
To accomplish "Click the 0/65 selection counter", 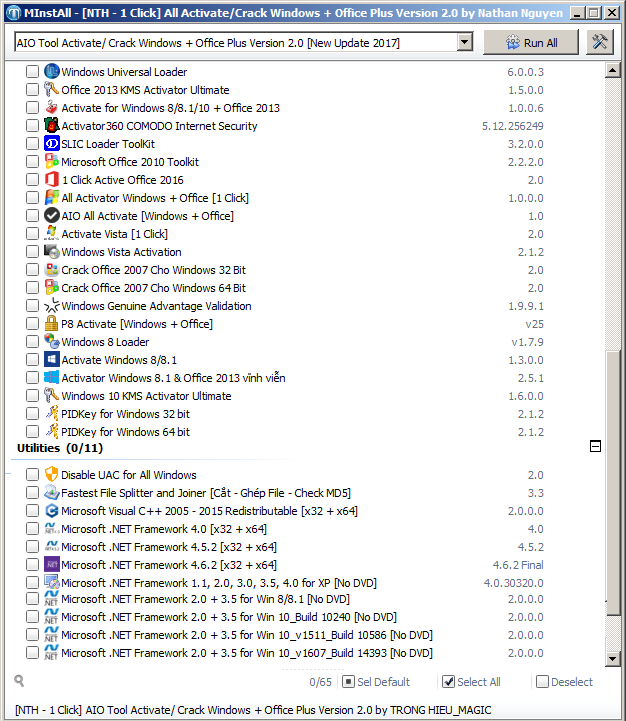I will tap(320, 682).
